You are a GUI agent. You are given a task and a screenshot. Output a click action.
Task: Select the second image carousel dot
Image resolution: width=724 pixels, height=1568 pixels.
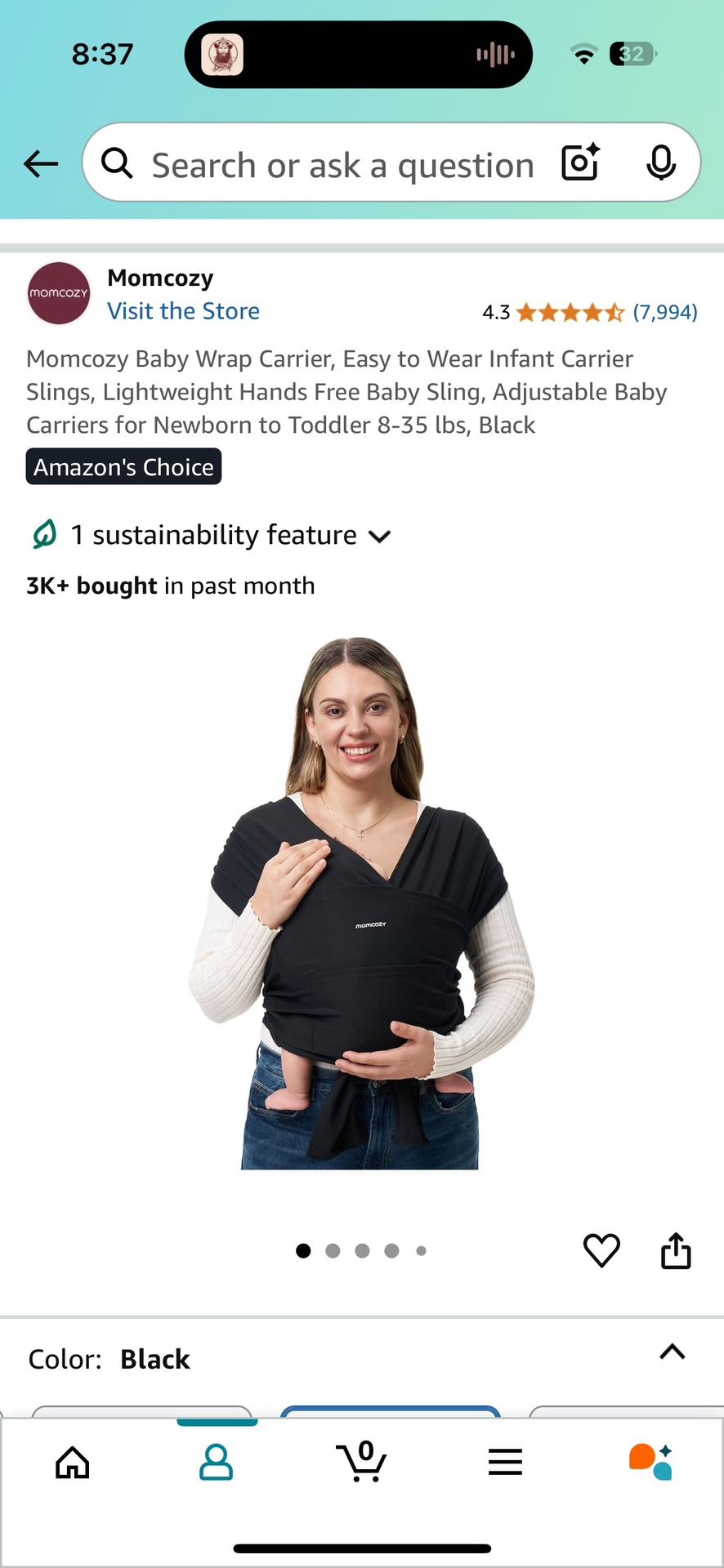[333, 1250]
